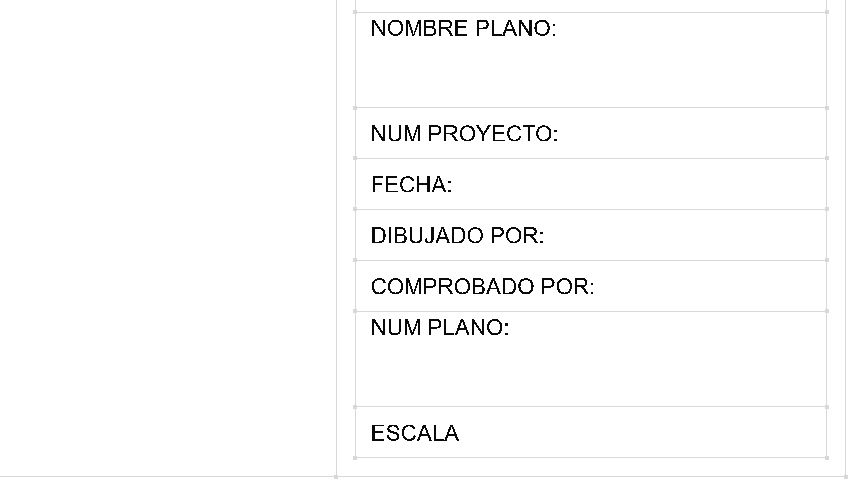The height and width of the screenshot is (482, 868).
Task: Click the blank drawing area left of title block
Action: [168, 238]
